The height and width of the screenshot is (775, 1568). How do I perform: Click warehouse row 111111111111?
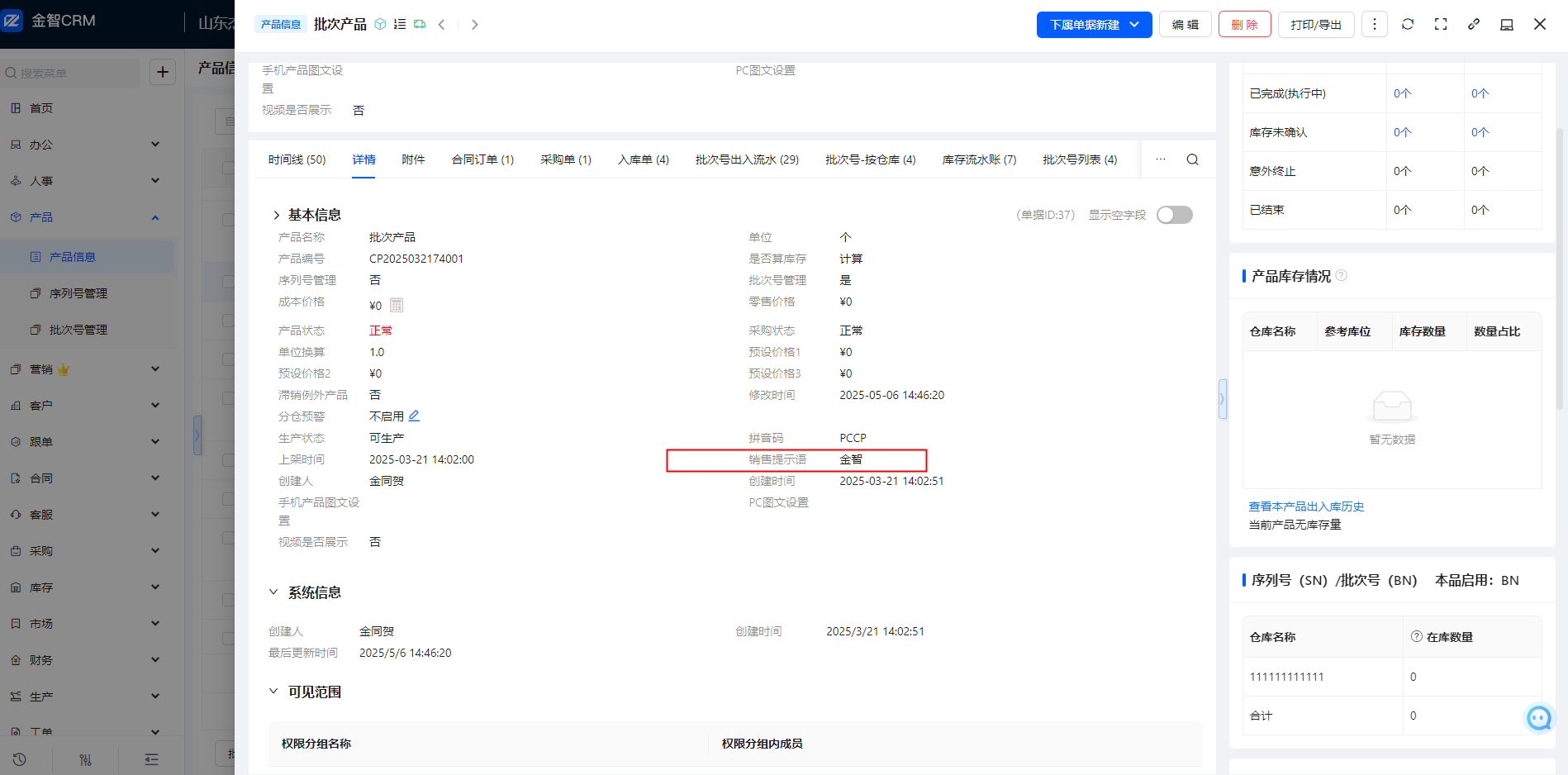1392,677
